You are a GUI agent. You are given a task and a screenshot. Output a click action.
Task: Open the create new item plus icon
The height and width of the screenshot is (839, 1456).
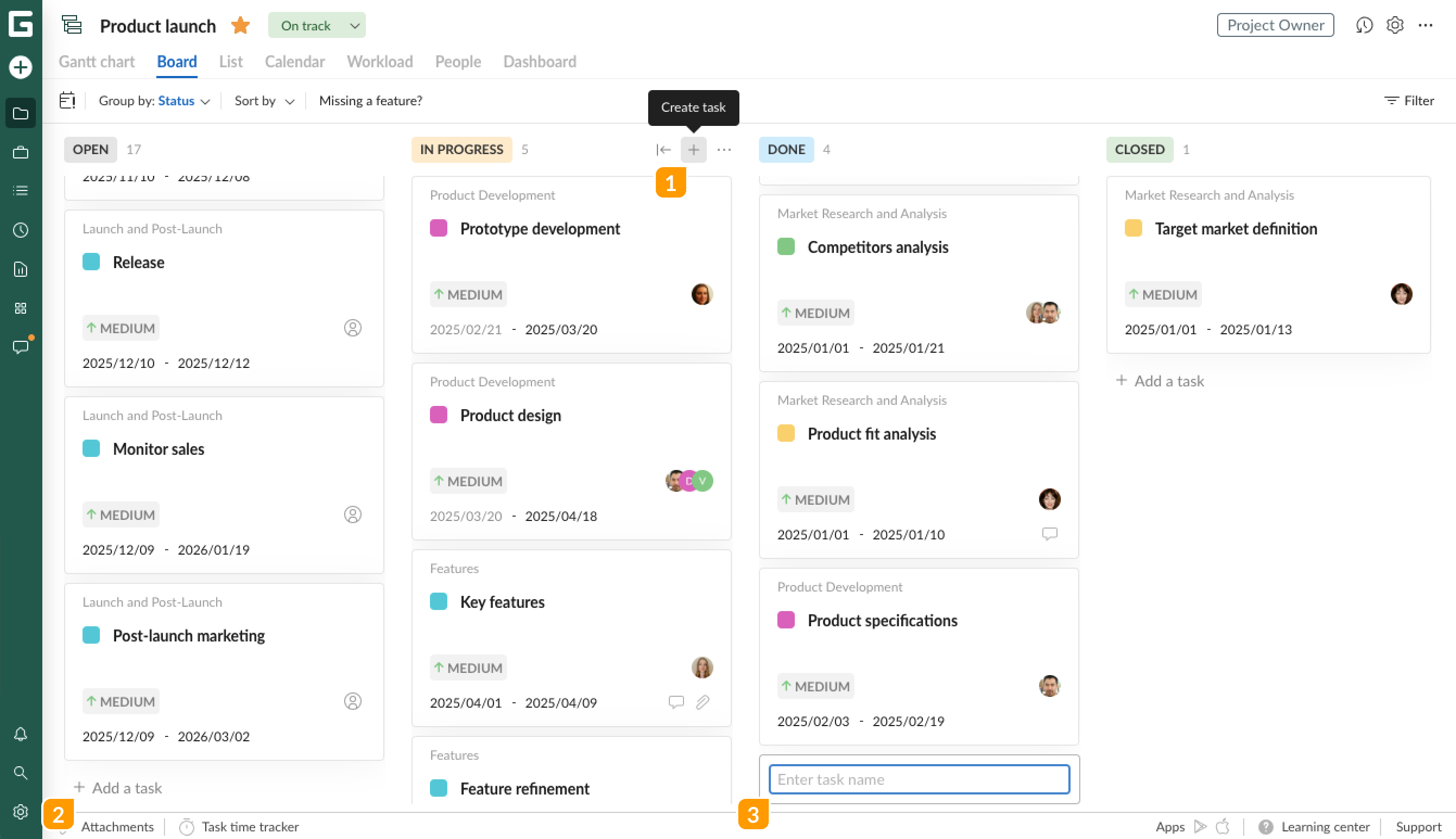click(21, 66)
